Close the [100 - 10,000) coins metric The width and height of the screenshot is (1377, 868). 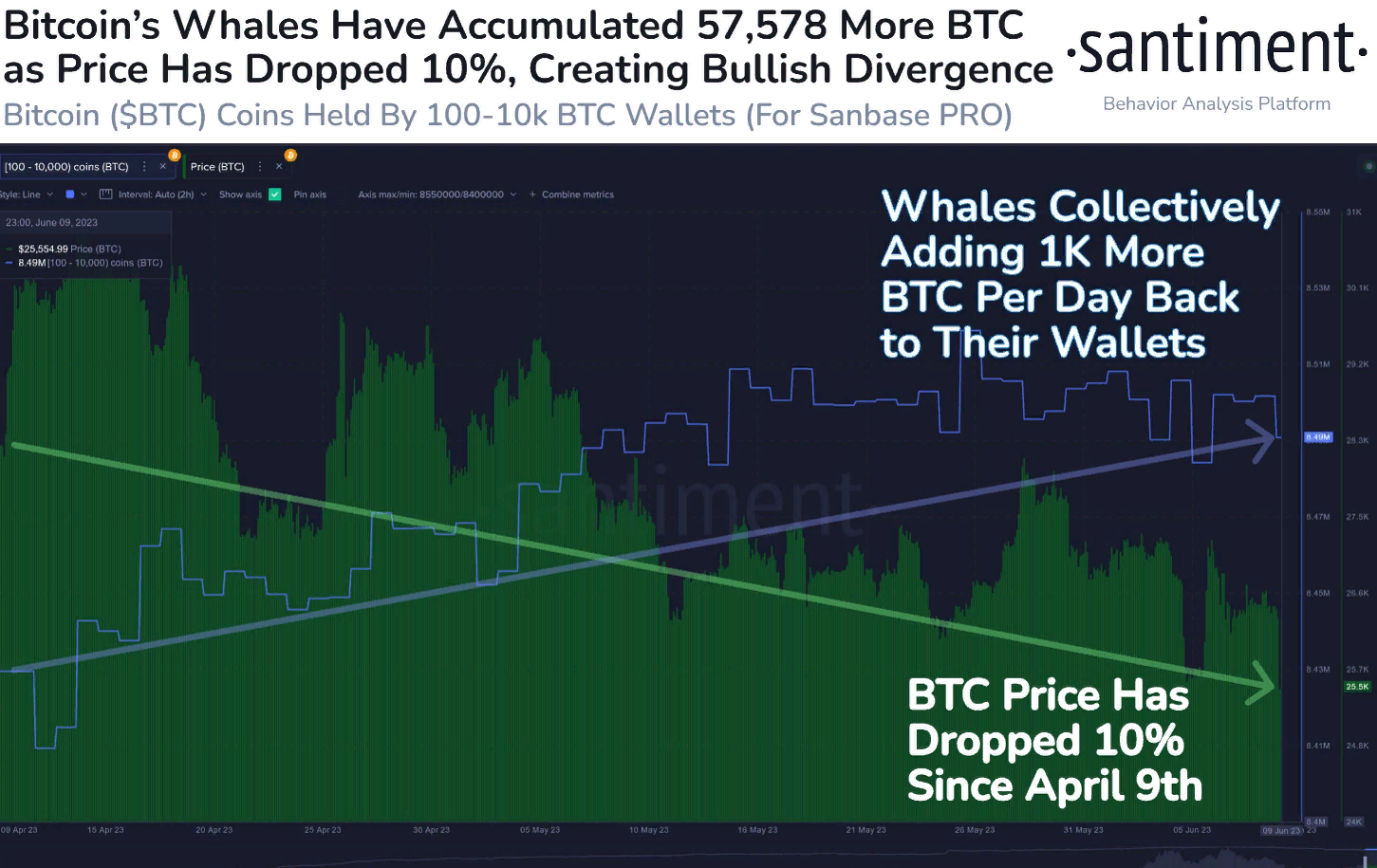click(x=163, y=166)
